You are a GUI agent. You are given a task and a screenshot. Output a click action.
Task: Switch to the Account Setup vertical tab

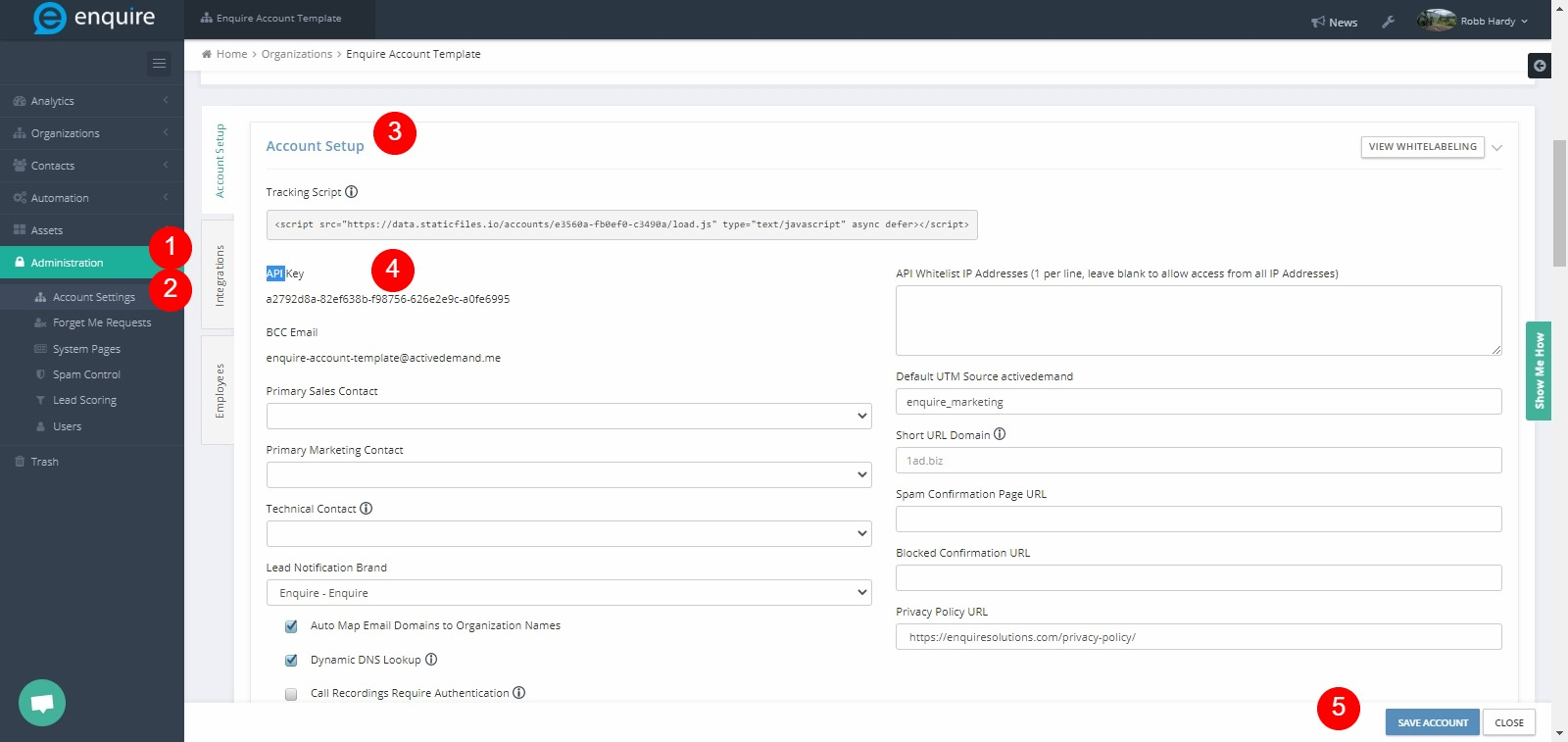point(219,161)
